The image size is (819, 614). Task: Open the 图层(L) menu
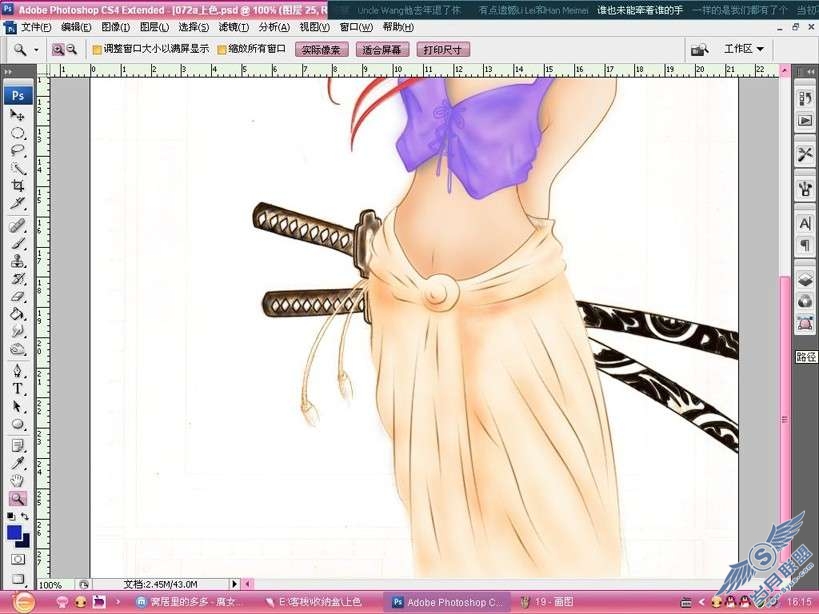tap(154, 27)
